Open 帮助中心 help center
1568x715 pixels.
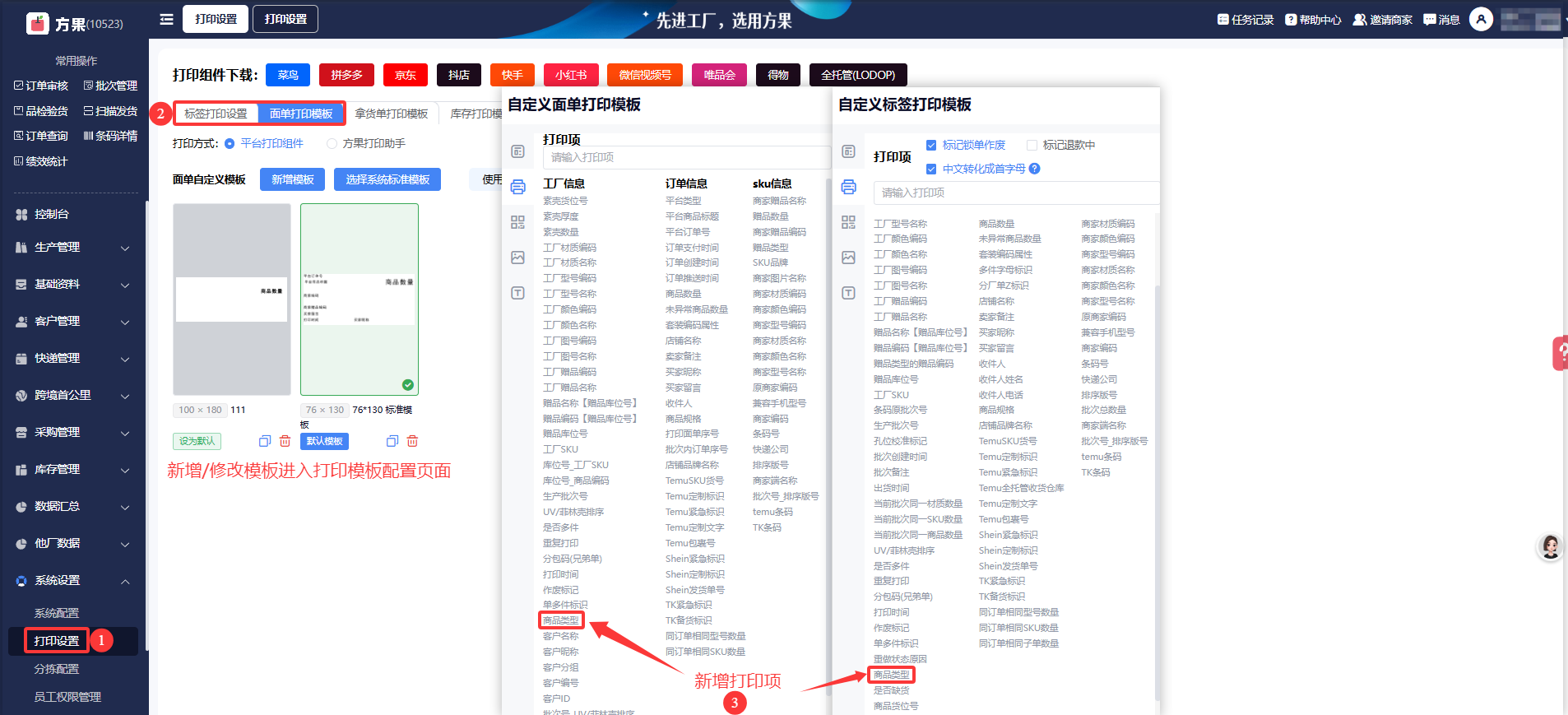(1313, 20)
